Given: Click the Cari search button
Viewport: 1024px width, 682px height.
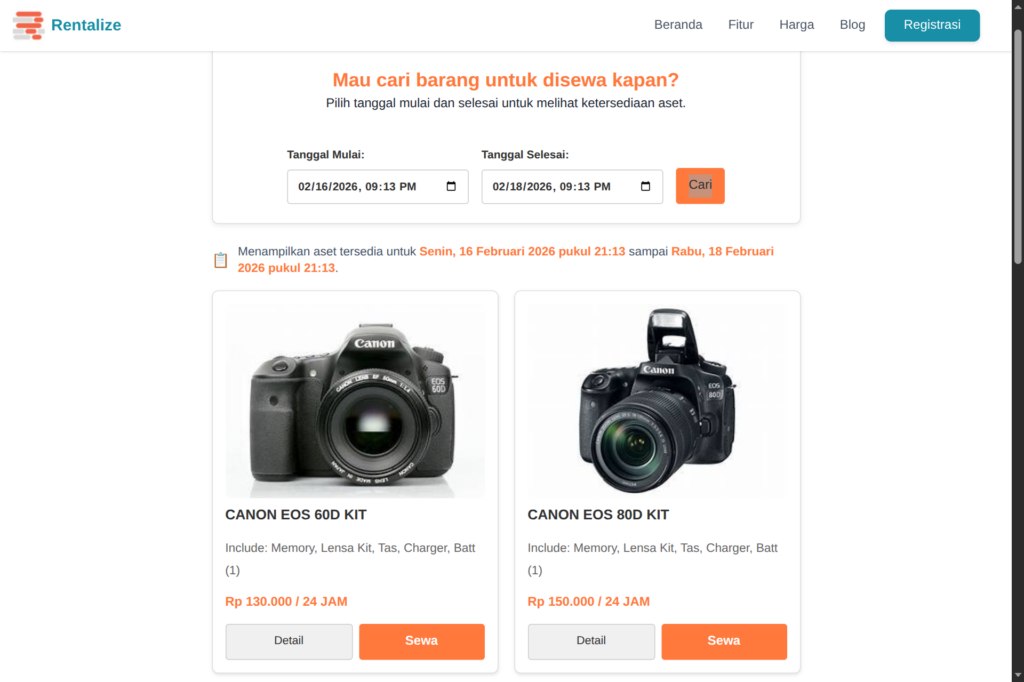Looking at the screenshot, I should [700, 186].
